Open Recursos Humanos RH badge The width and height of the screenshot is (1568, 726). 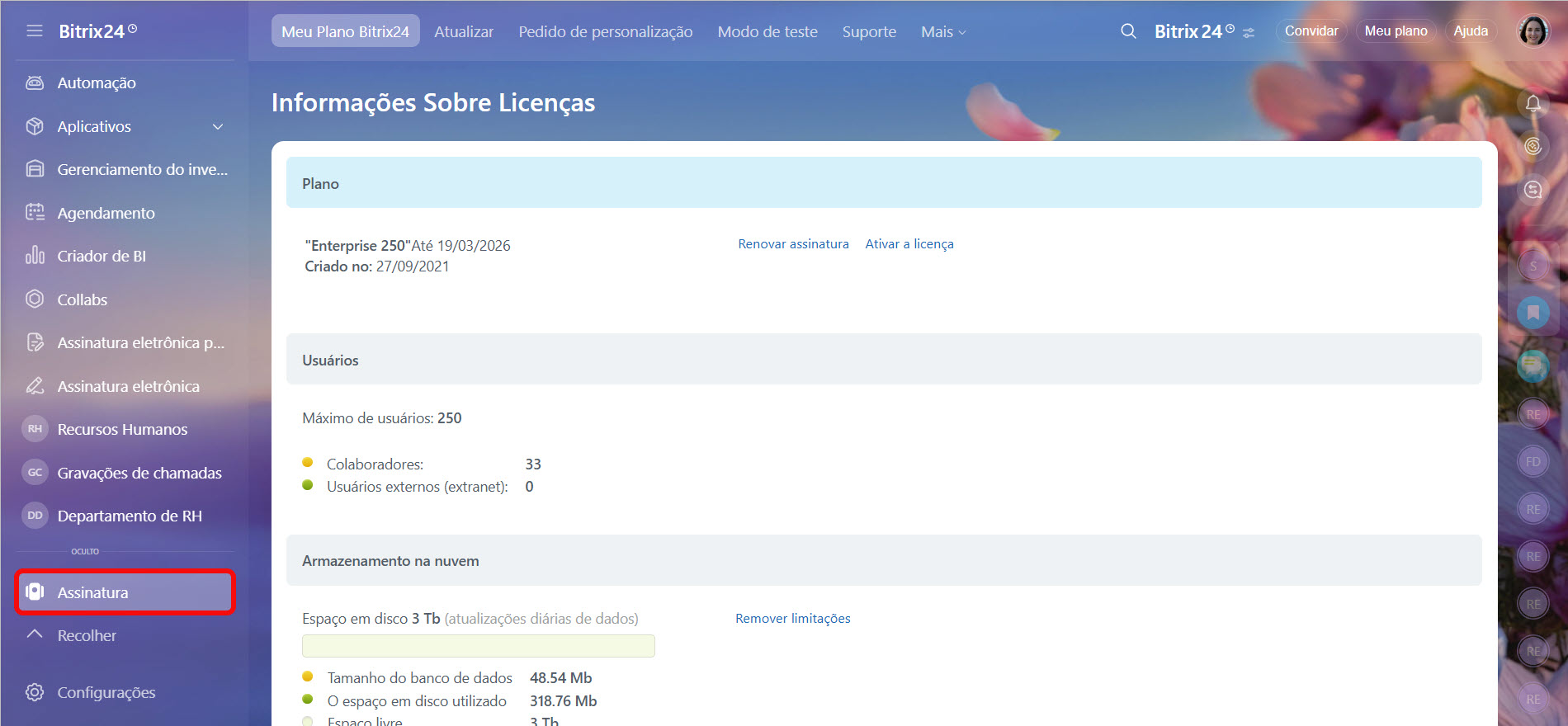point(35,429)
